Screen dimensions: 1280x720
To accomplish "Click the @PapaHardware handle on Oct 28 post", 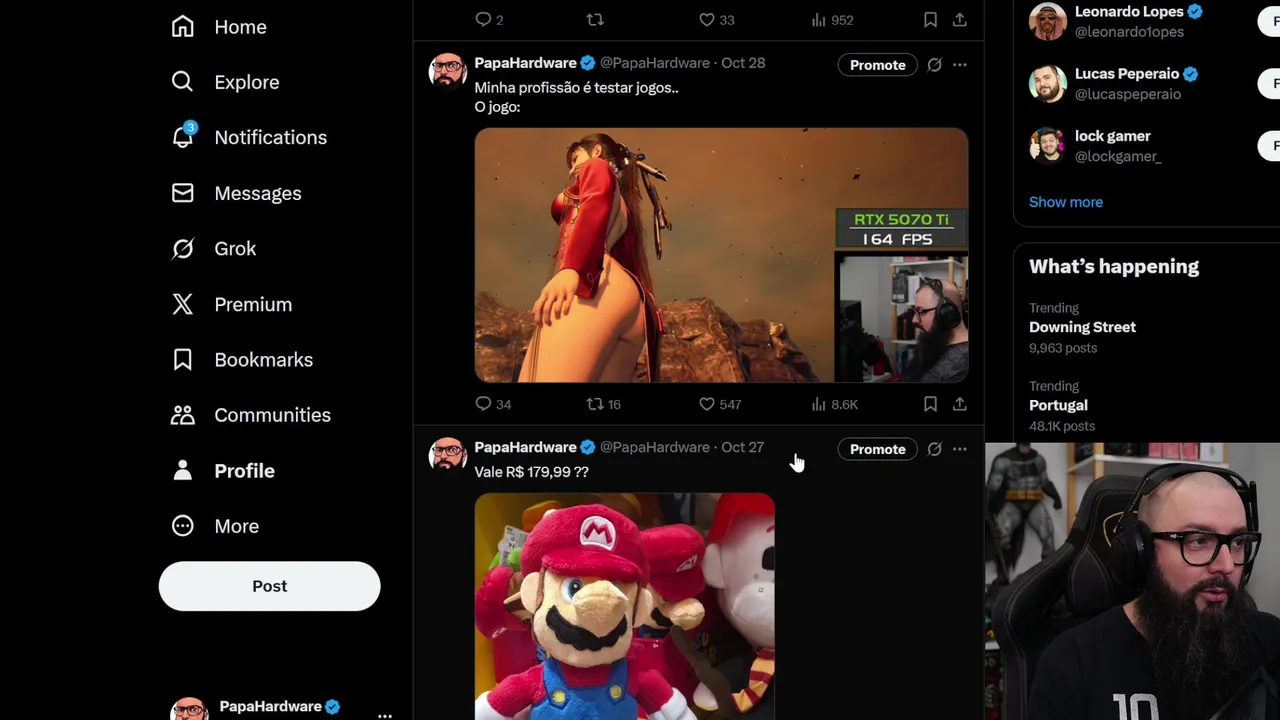I will 654,63.
